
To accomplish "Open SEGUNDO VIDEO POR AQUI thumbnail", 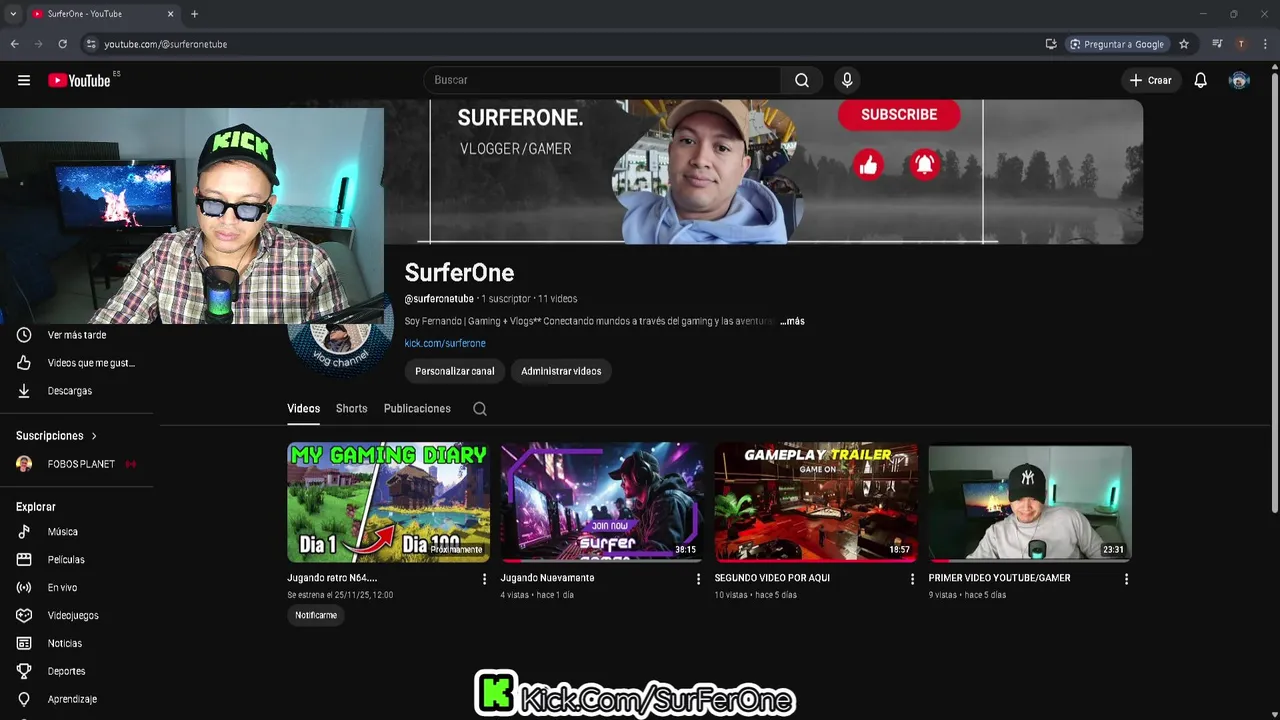I will pos(816,503).
